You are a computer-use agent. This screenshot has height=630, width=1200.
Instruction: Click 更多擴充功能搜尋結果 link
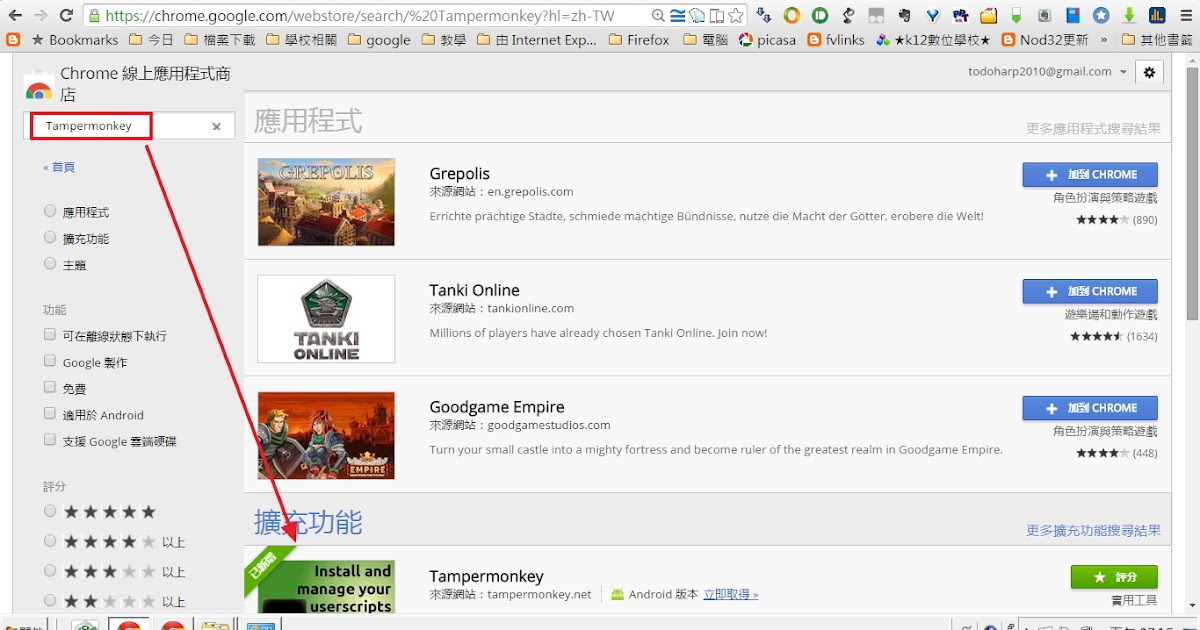pyautogui.click(x=1093, y=530)
